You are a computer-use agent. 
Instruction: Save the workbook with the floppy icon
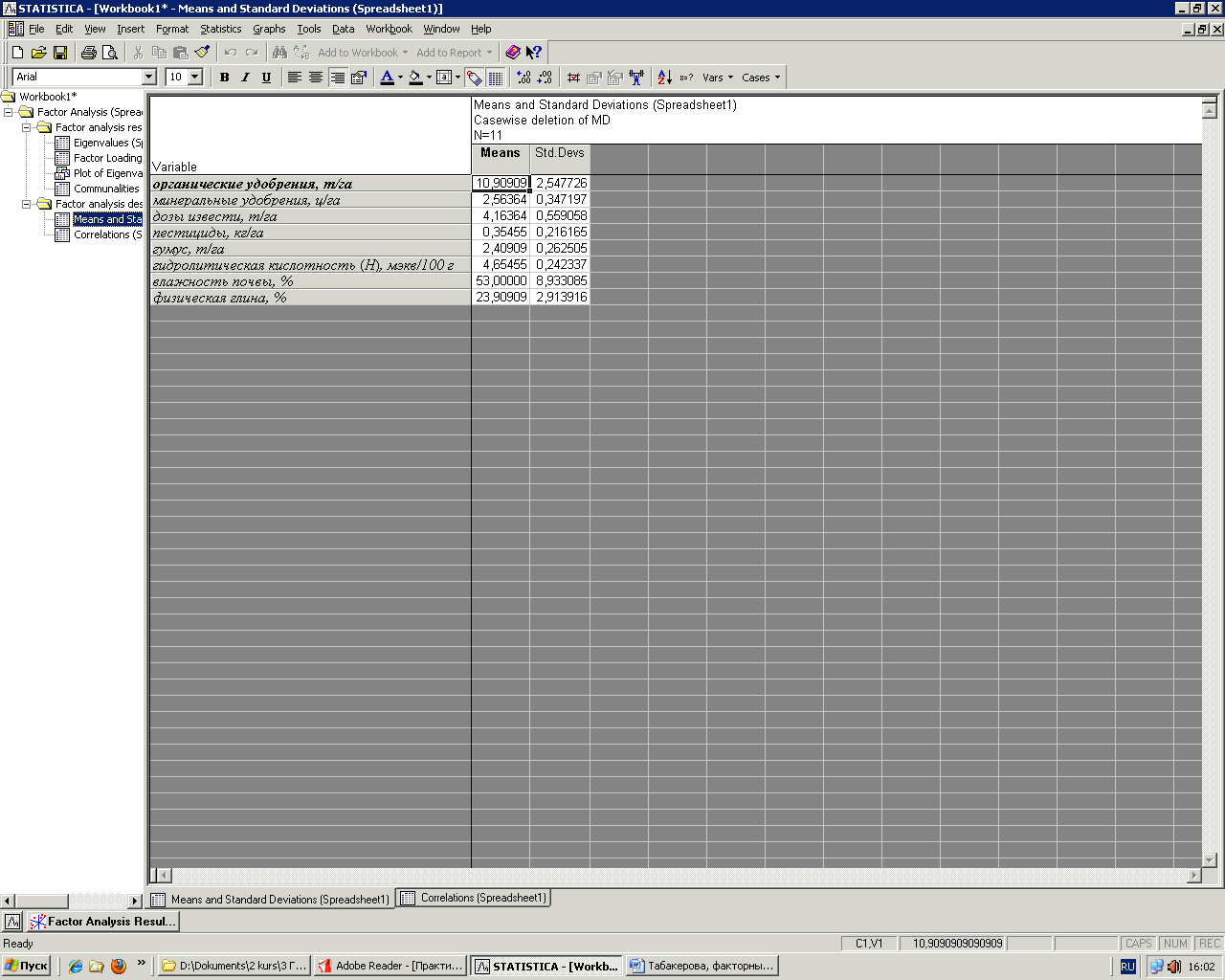59,53
